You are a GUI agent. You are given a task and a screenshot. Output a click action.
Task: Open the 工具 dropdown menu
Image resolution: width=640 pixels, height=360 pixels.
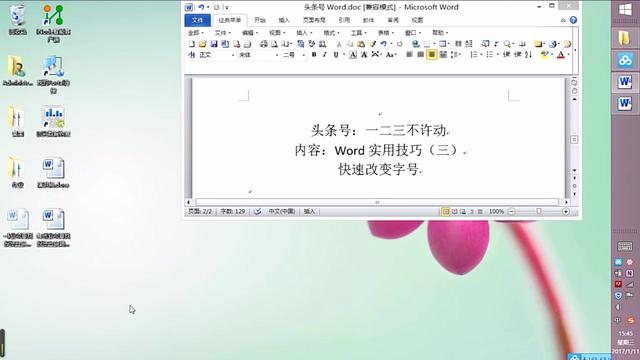(x=358, y=33)
